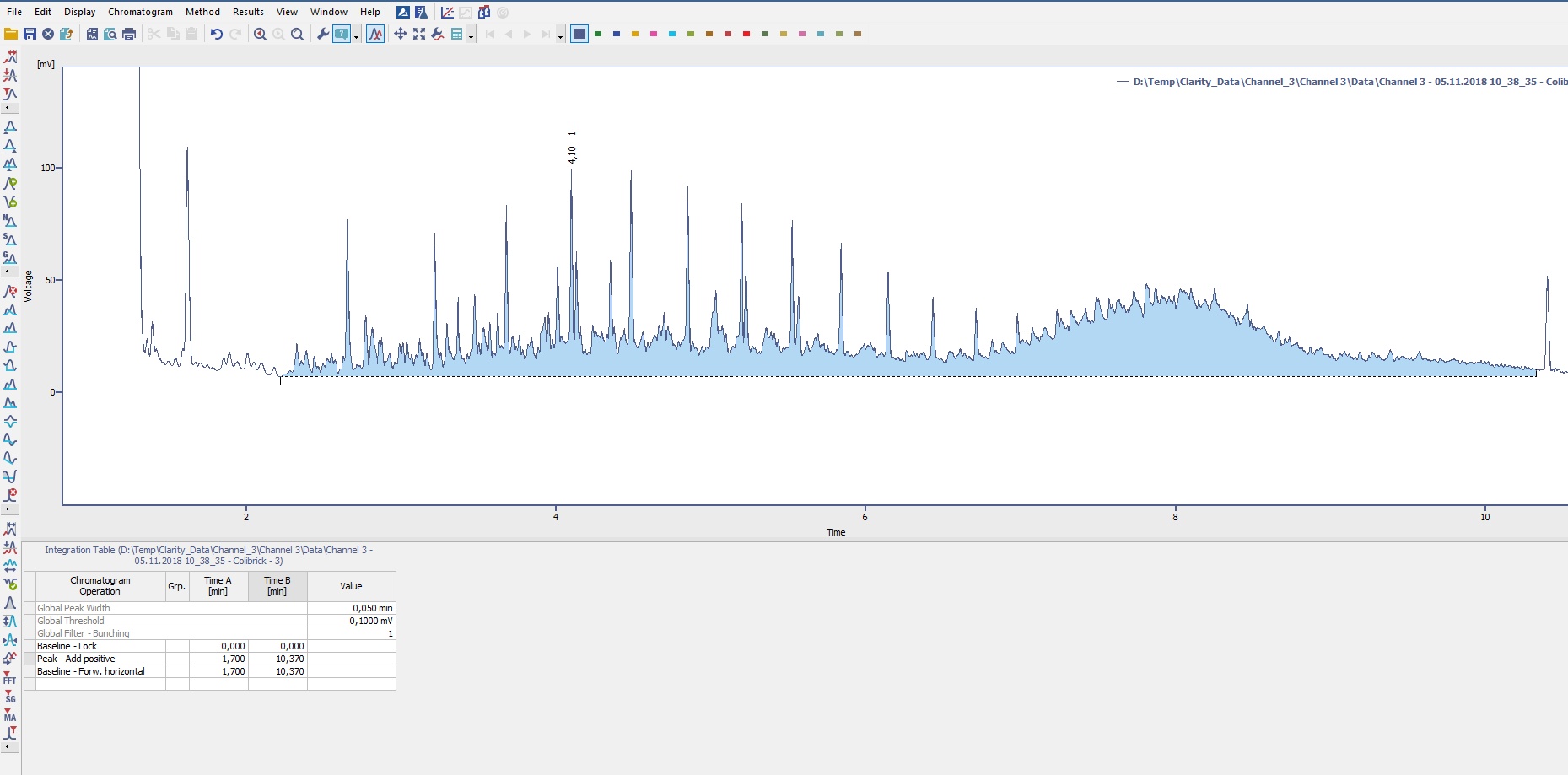
Task: Click the chromatogram file path legend
Action: [1350, 82]
